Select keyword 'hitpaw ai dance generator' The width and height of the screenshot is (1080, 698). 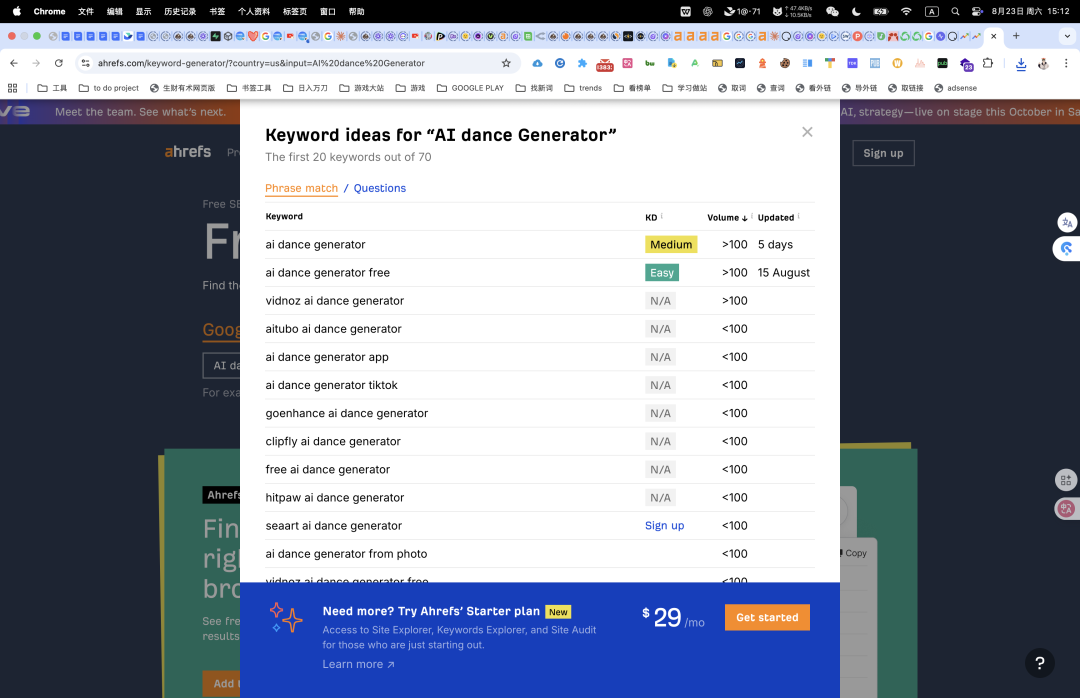coord(334,497)
